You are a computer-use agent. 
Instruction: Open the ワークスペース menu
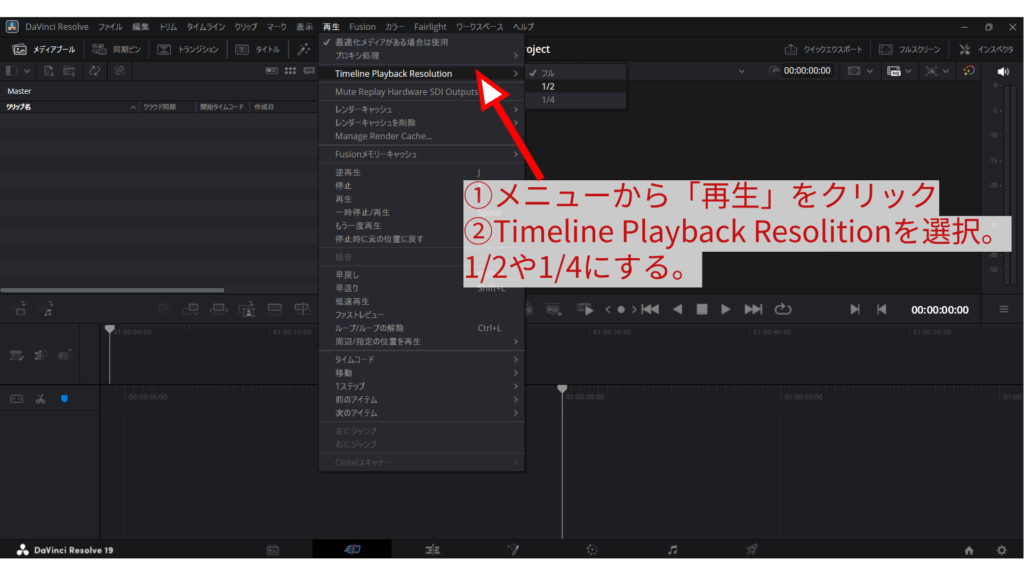click(480, 27)
